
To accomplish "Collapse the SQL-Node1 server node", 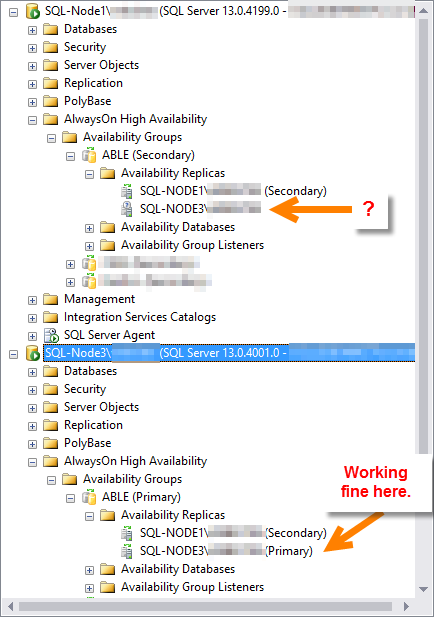I will tap(13, 13).
